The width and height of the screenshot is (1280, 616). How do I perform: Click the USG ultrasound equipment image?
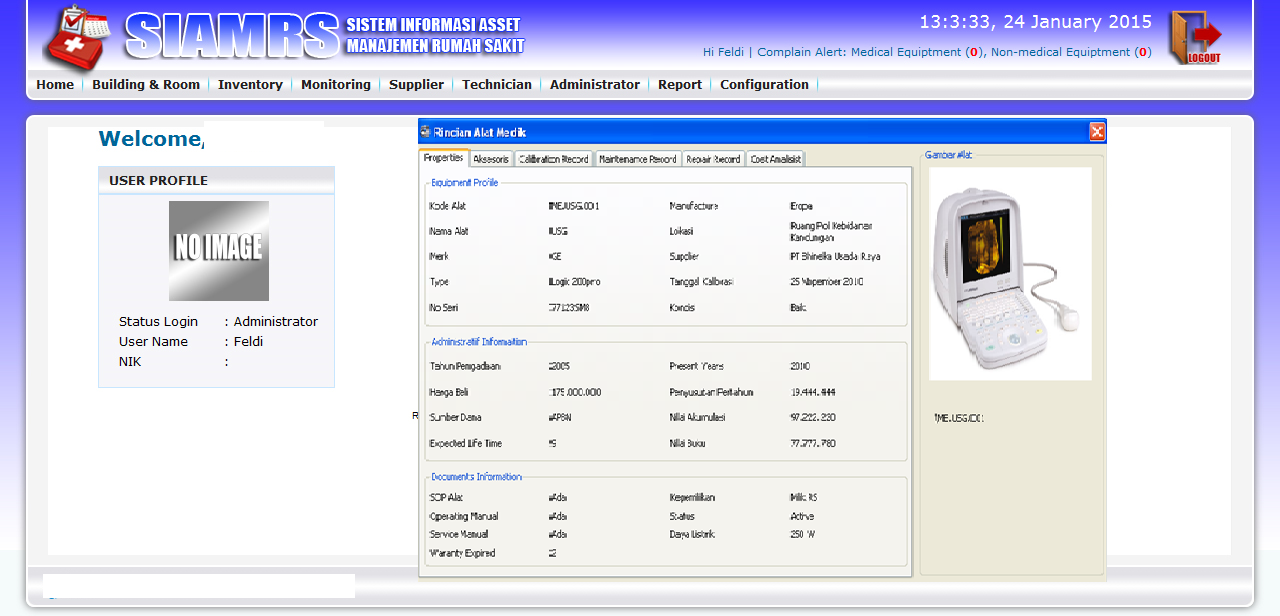[1010, 273]
